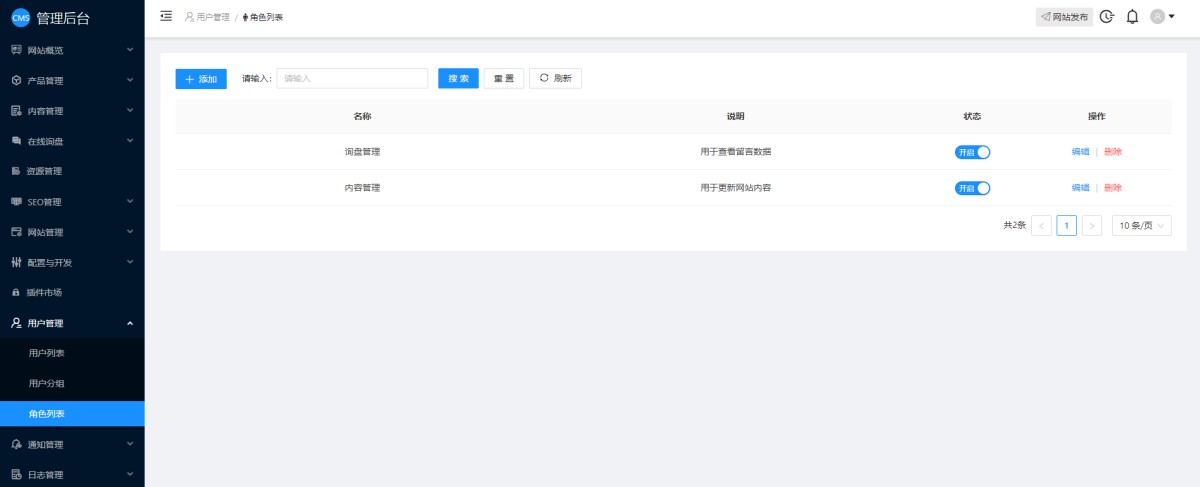Open 插件市场 from the sidebar
The width and height of the screenshot is (1200, 487).
point(44,293)
